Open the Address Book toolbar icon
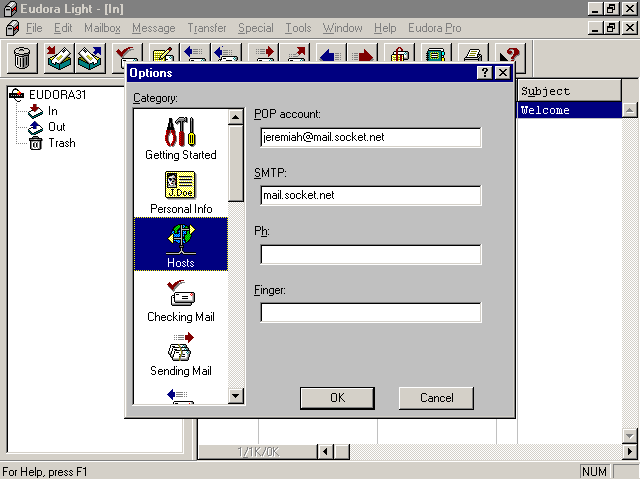The height and width of the screenshot is (480, 640). 435,53
